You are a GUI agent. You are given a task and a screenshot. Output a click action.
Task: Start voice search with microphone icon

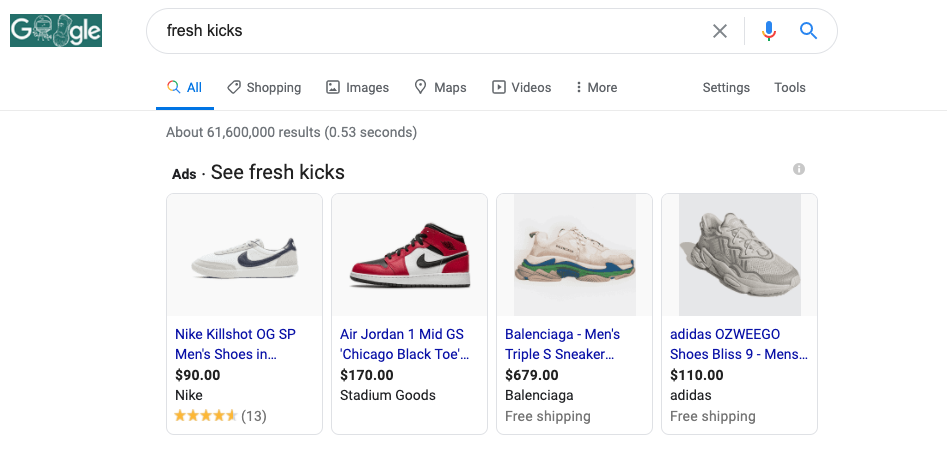click(x=769, y=31)
